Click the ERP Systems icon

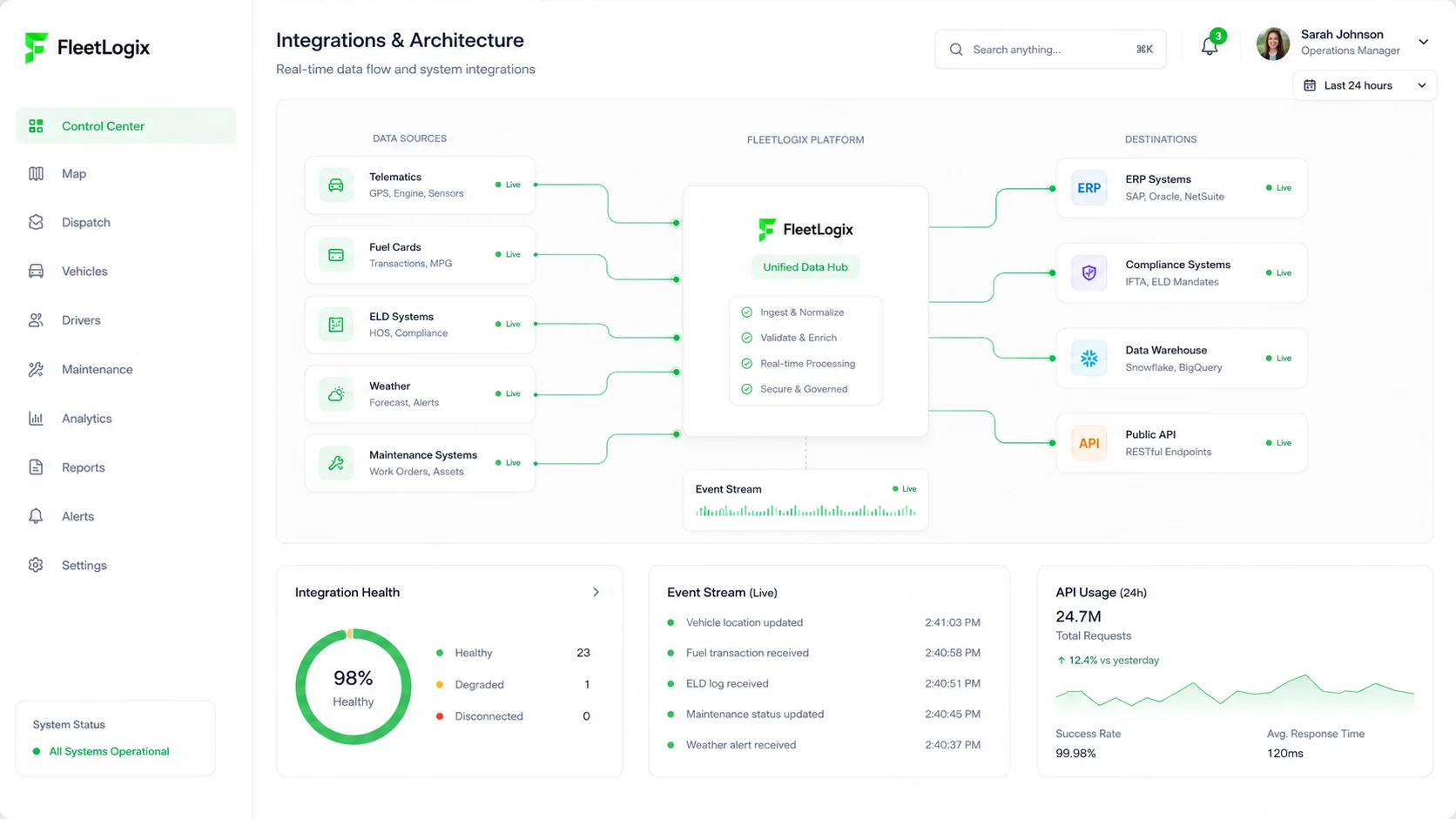(x=1089, y=188)
